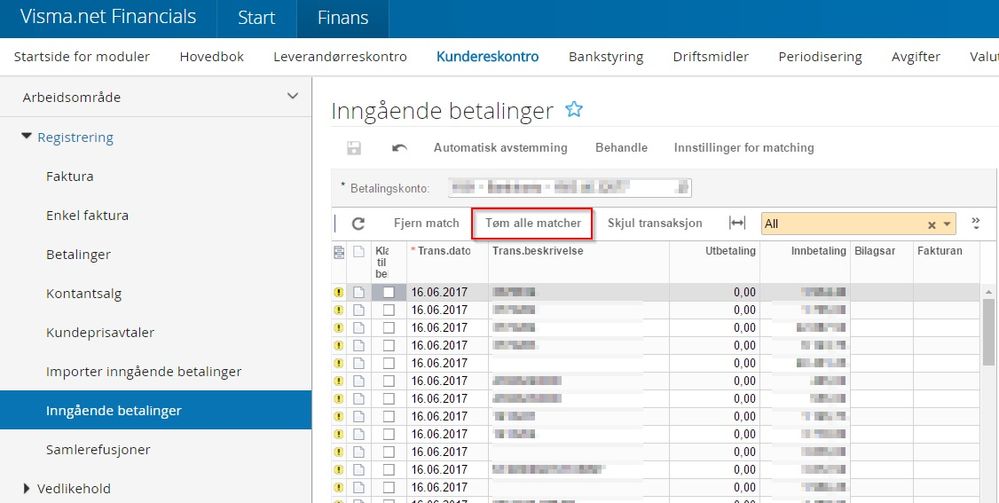
Task: Select the Kundereskontro module
Action: (487, 57)
